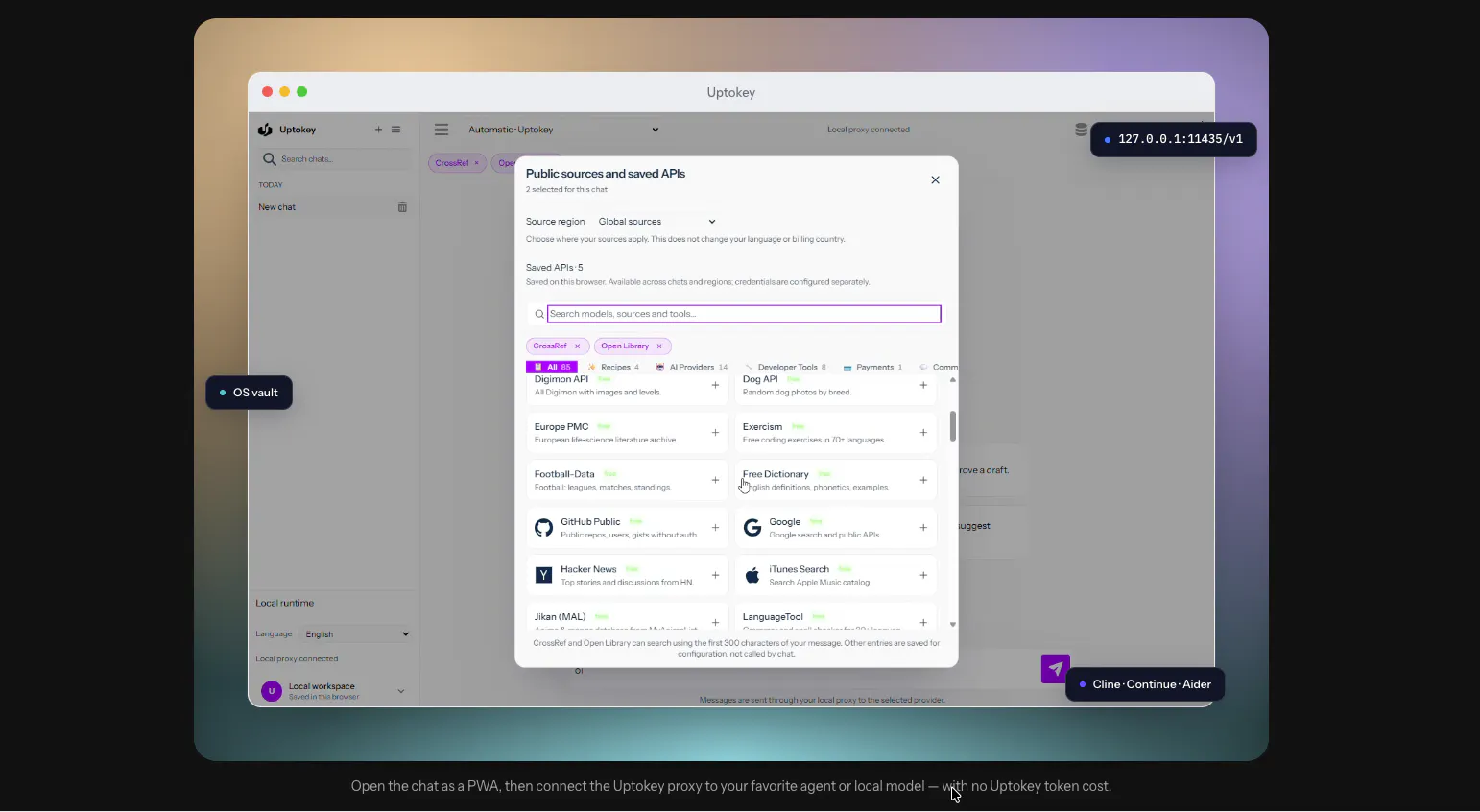Toggle the sidebar with the hamburger icon

click(x=442, y=130)
